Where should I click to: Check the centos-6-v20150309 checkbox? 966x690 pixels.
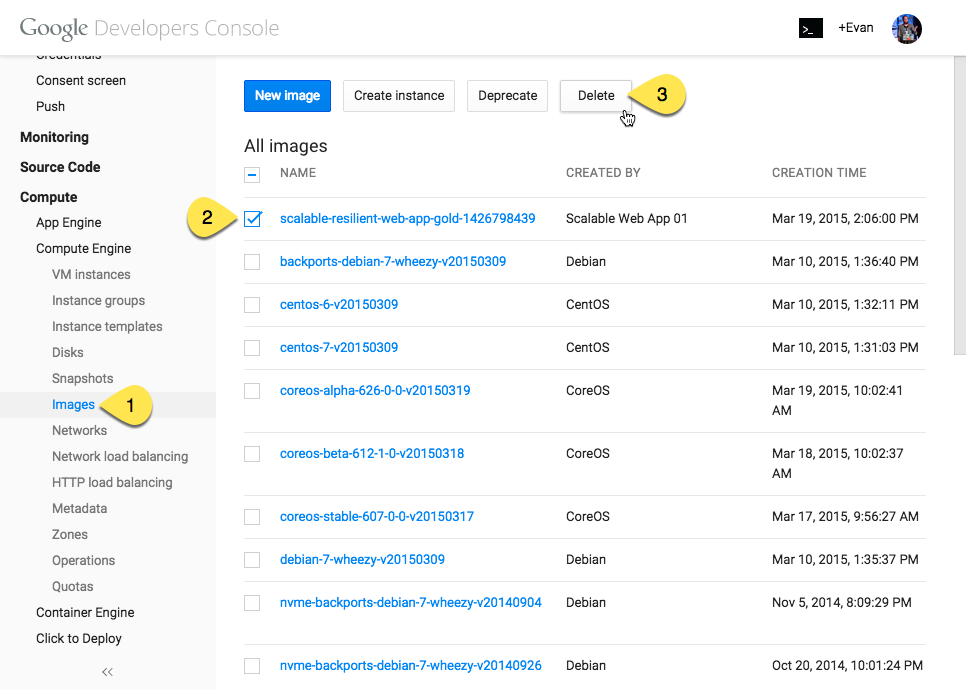coord(252,305)
